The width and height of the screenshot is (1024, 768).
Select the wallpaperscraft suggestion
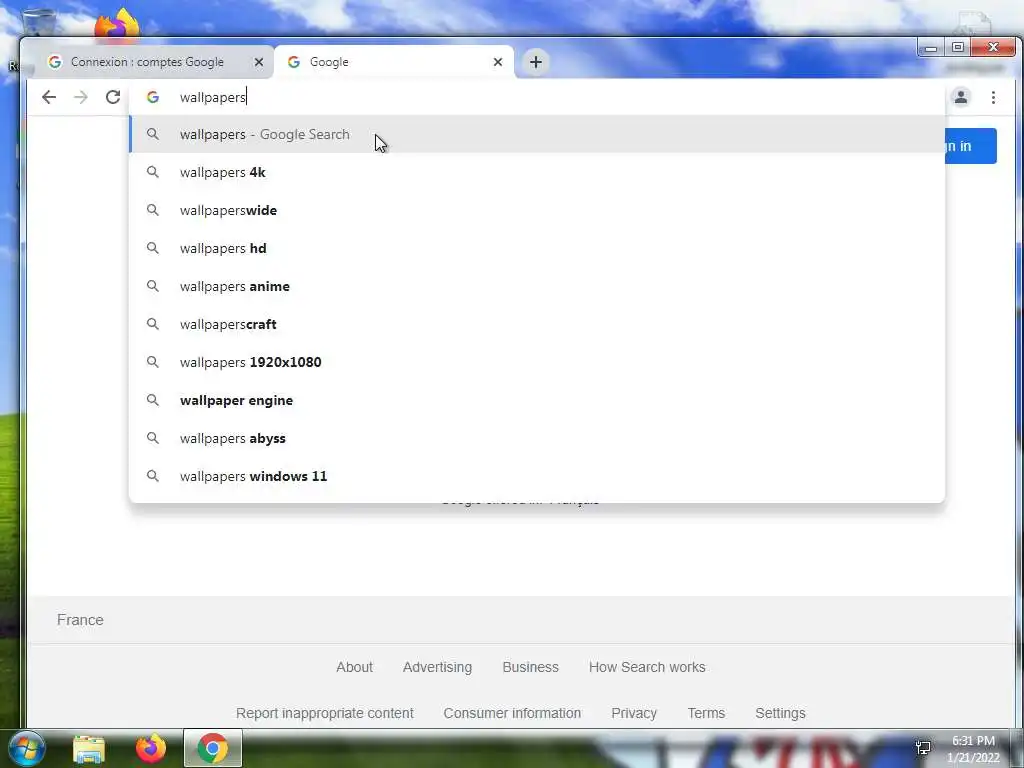[x=537, y=324]
